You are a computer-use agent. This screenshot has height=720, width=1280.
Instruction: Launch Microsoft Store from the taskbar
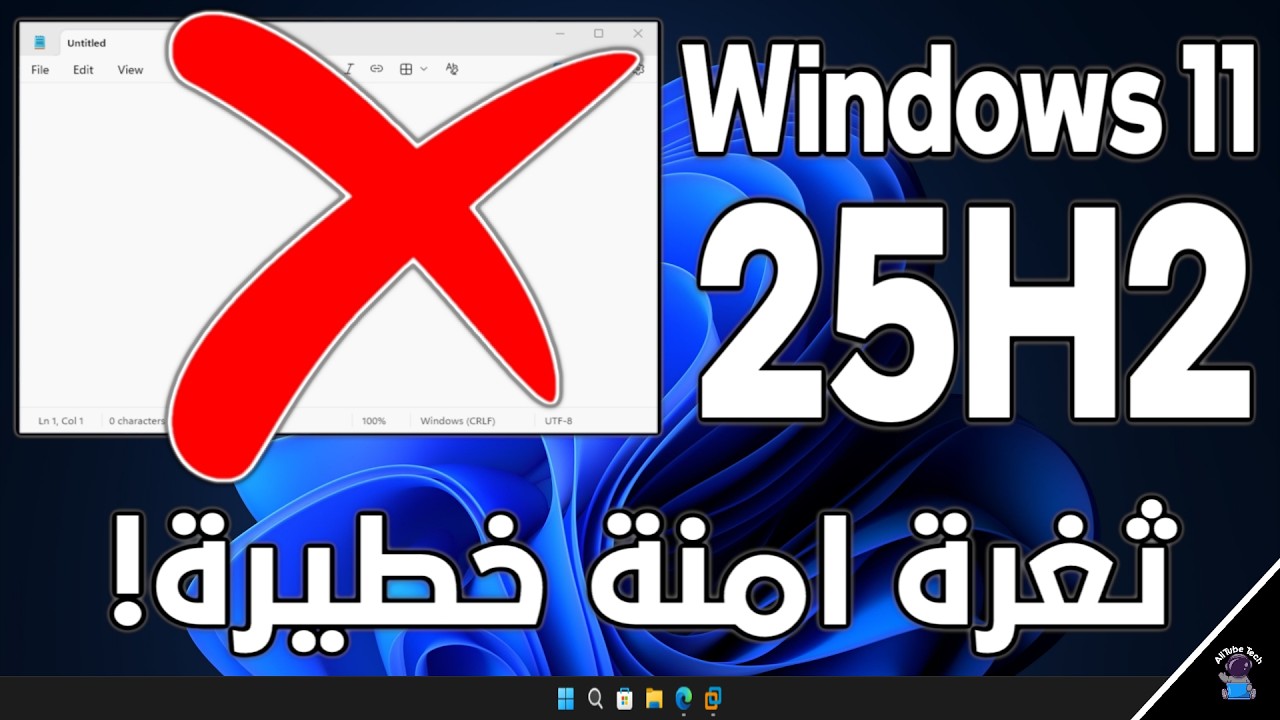[x=624, y=698]
